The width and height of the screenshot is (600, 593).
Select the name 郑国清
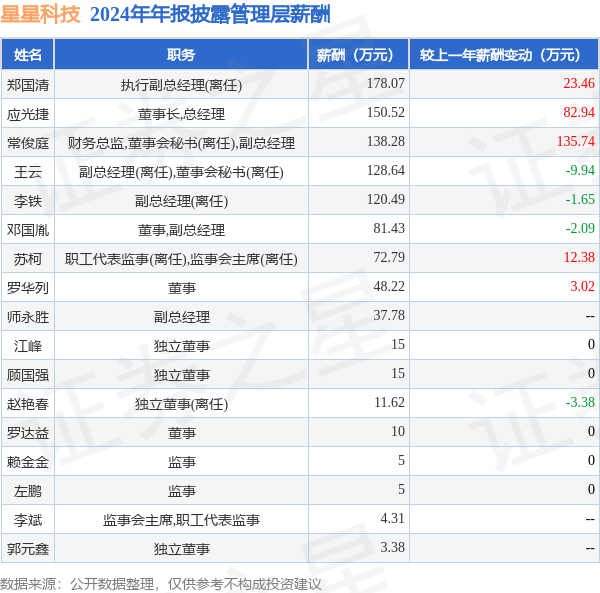28,85
